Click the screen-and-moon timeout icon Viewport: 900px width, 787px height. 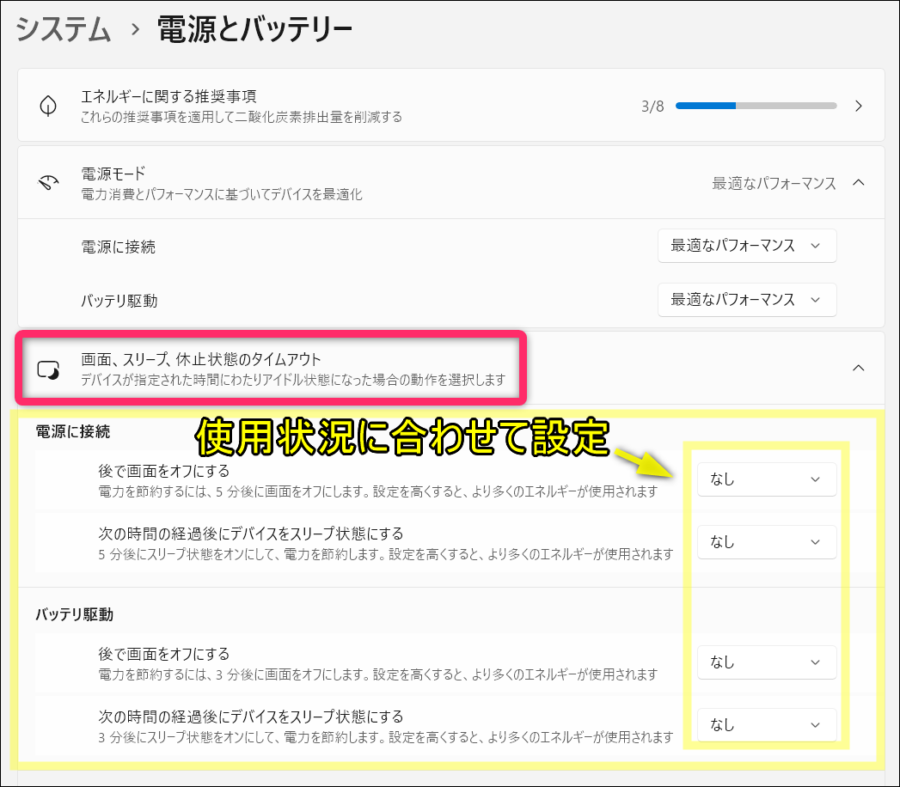47,369
